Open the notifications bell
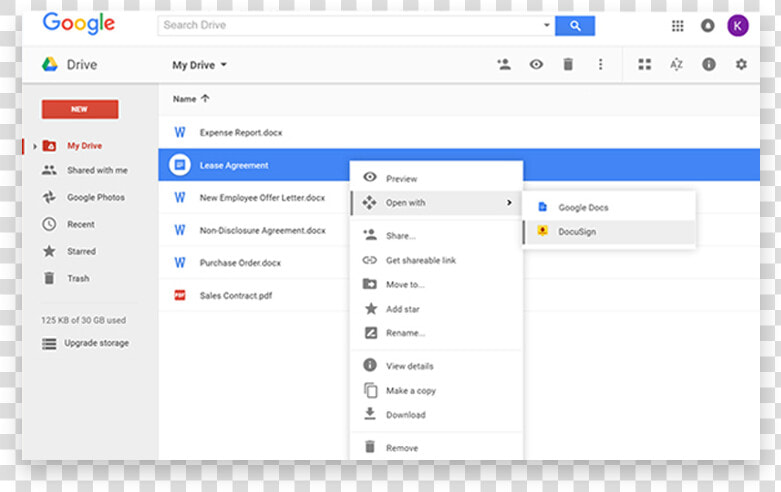Viewport: 781px width, 492px height. 707,25
